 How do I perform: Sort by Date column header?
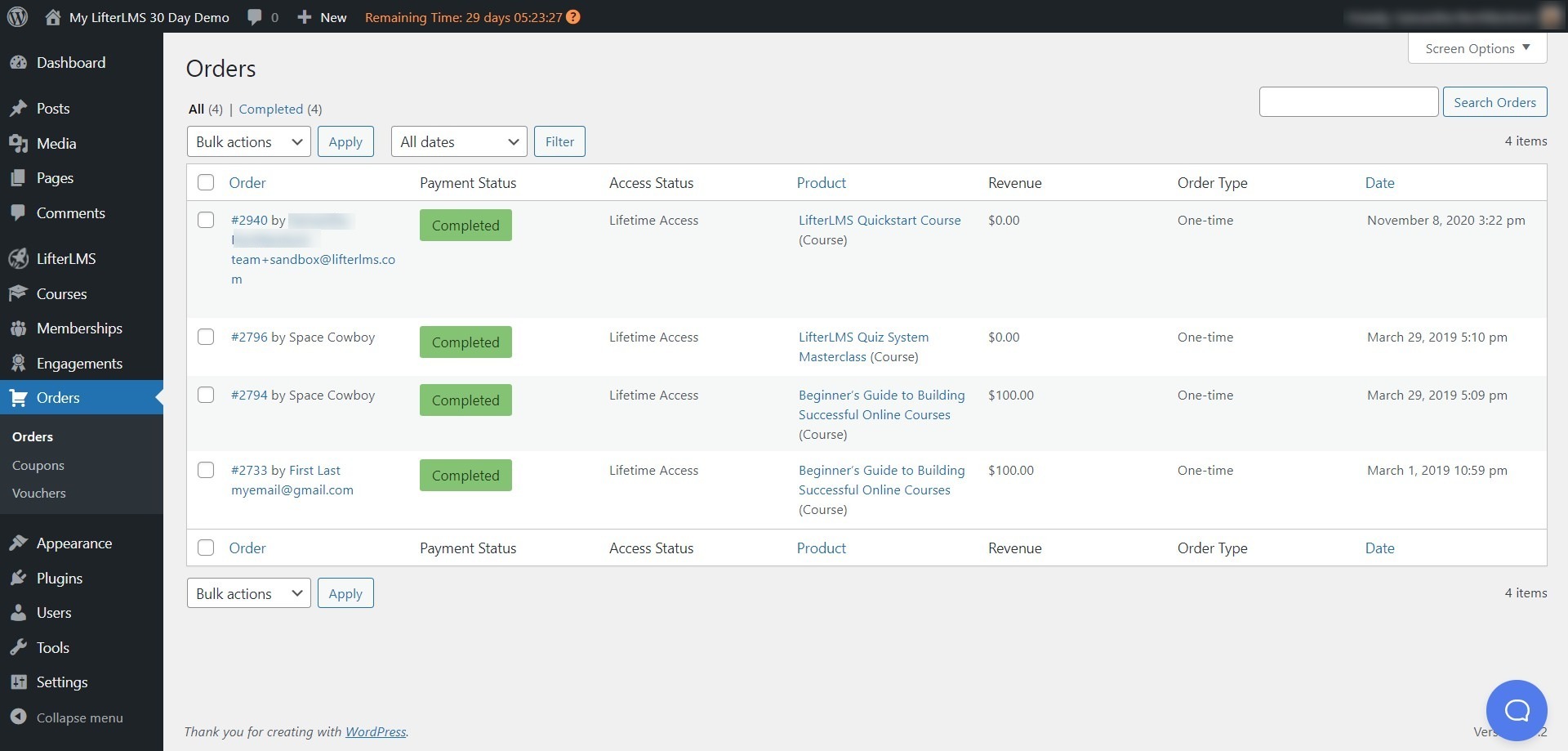click(x=1379, y=182)
